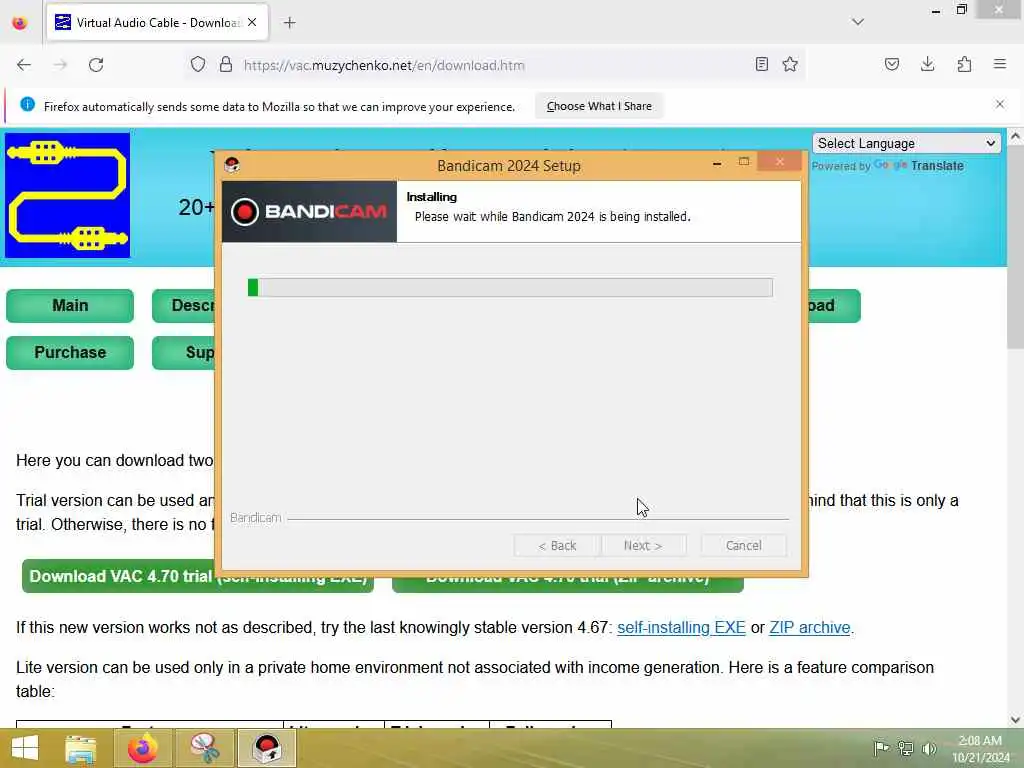Image resolution: width=1024 pixels, height=768 pixels.
Task: Minimize the Bandicam Setup window
Action: click(x=717, y=163)
